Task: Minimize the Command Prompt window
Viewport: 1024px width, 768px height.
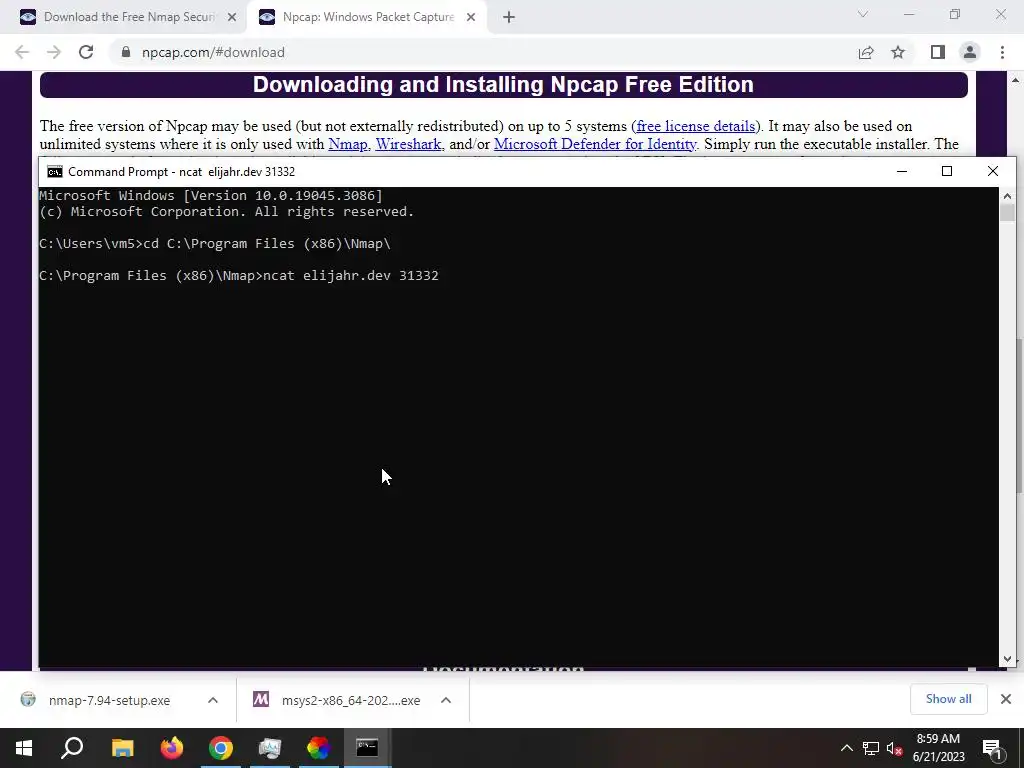Action: (902, 171)
